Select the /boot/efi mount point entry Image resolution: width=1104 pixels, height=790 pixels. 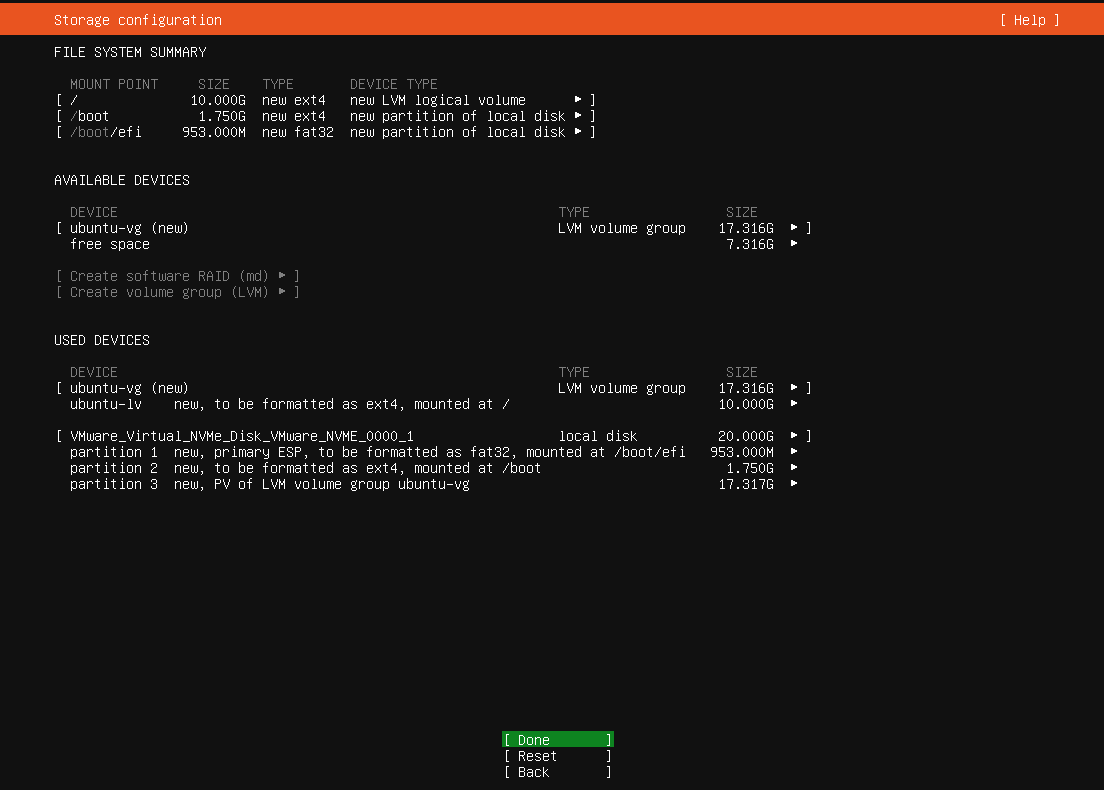click(x=326, y=132)
